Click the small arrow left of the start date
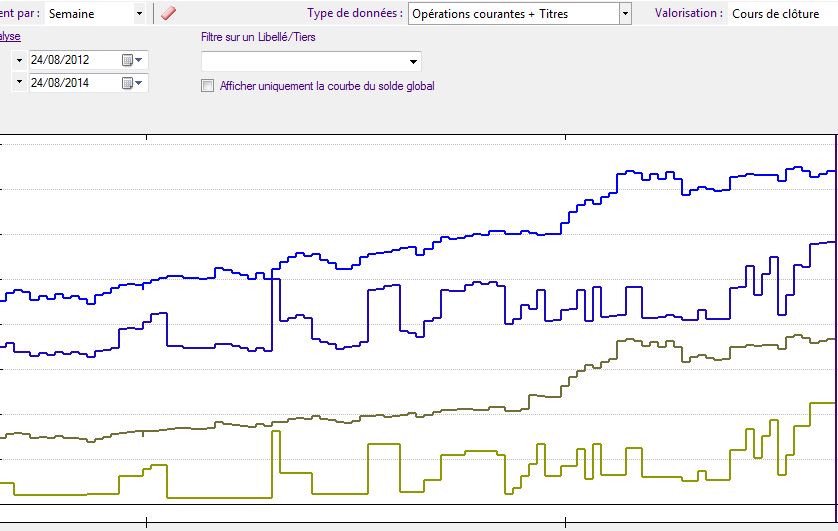This screenshot has height=531, width=838. 19,60
